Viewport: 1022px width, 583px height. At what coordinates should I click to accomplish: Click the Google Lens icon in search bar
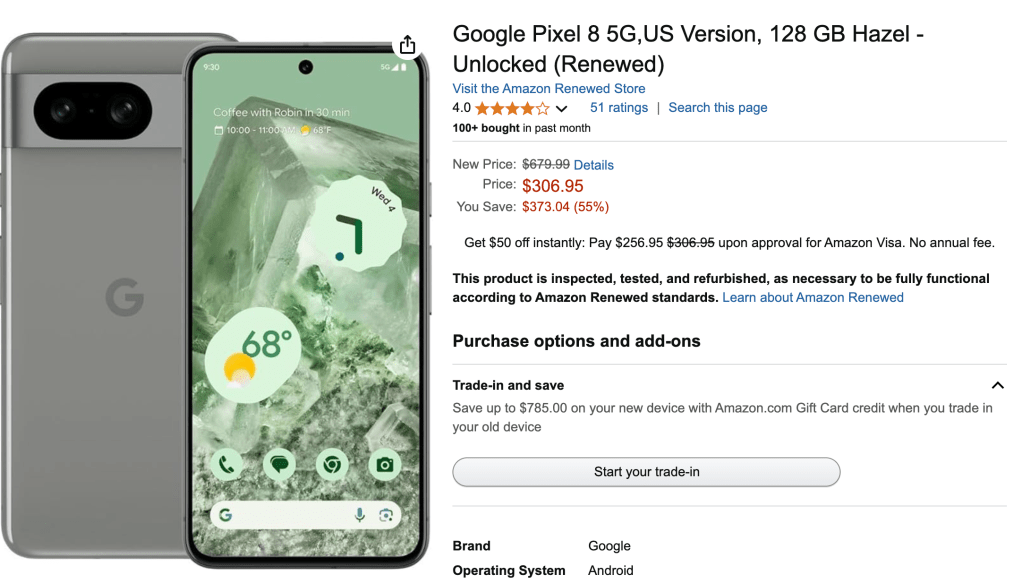pyautogui.click(x=386, y=515)
